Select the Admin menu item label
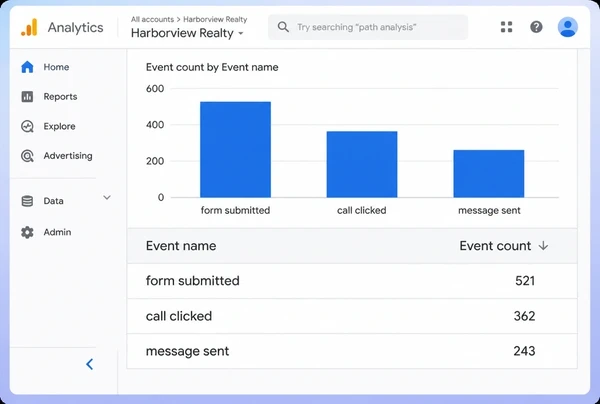The width and height of the screenshot is (600, 404). [x=57, y=232]
